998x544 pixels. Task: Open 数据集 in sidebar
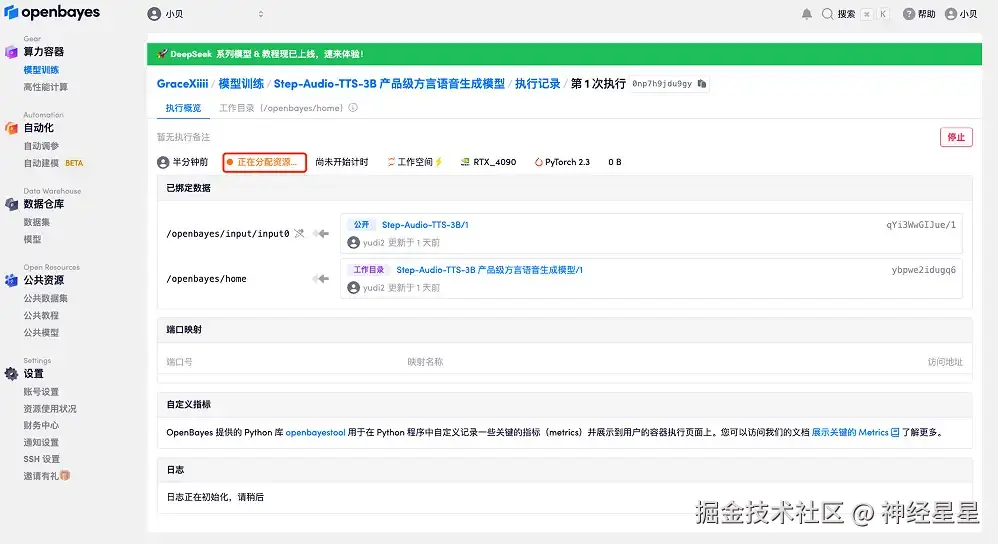(37, 222)
